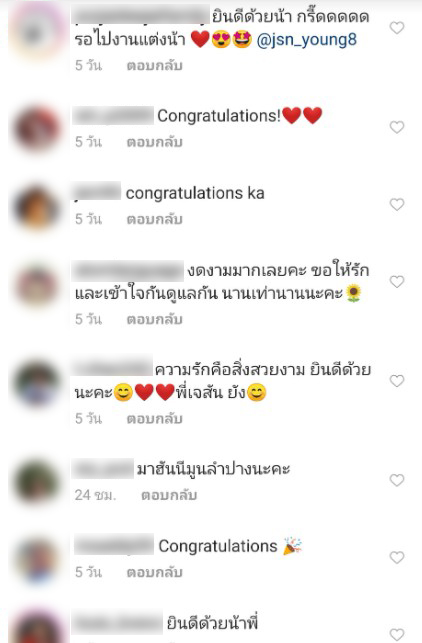Like the 'ยินดีด้วยน้าพี่' comment

pos(397,634)
